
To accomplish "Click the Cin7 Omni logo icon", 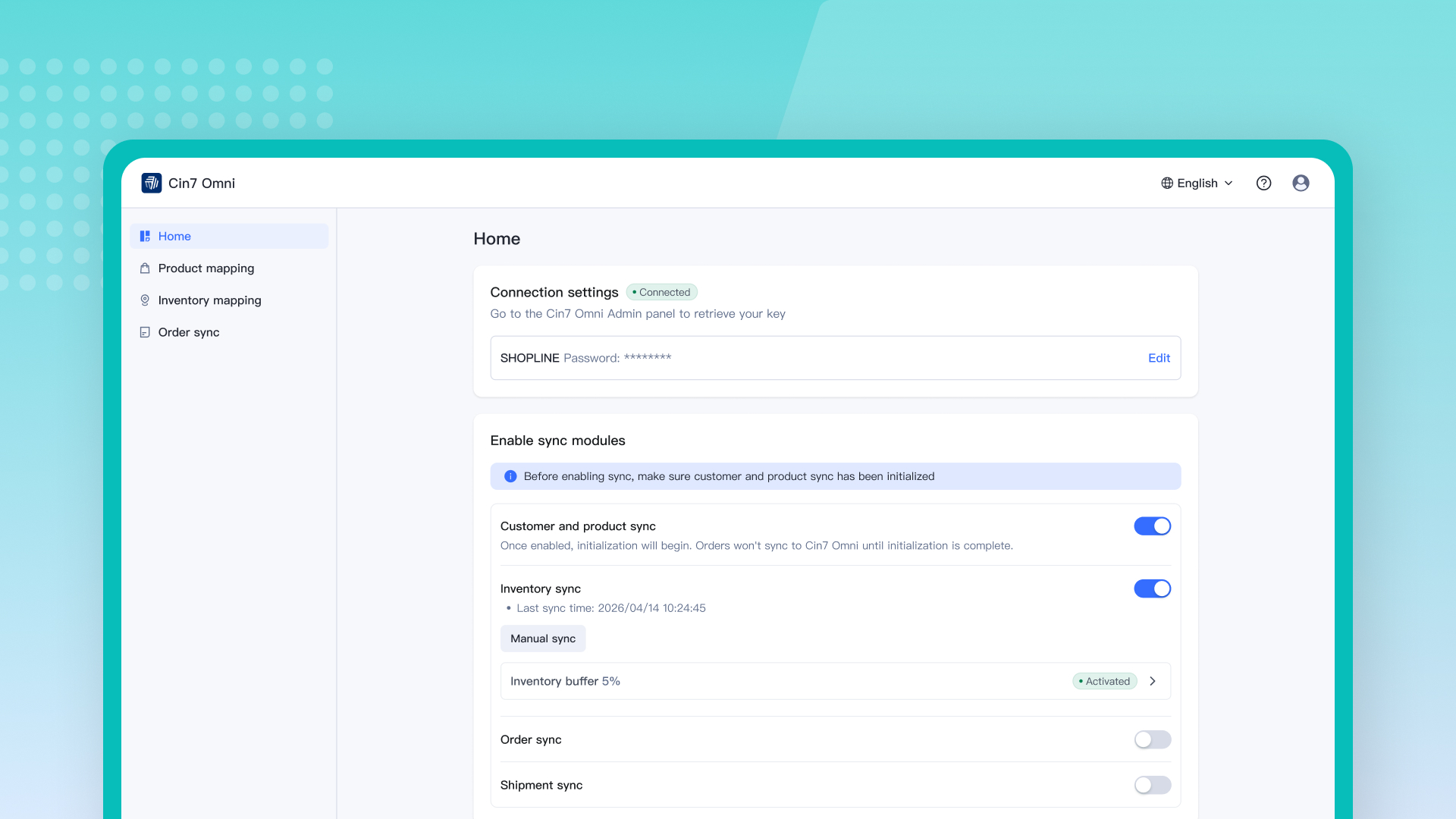I will [x=151, y=183].
